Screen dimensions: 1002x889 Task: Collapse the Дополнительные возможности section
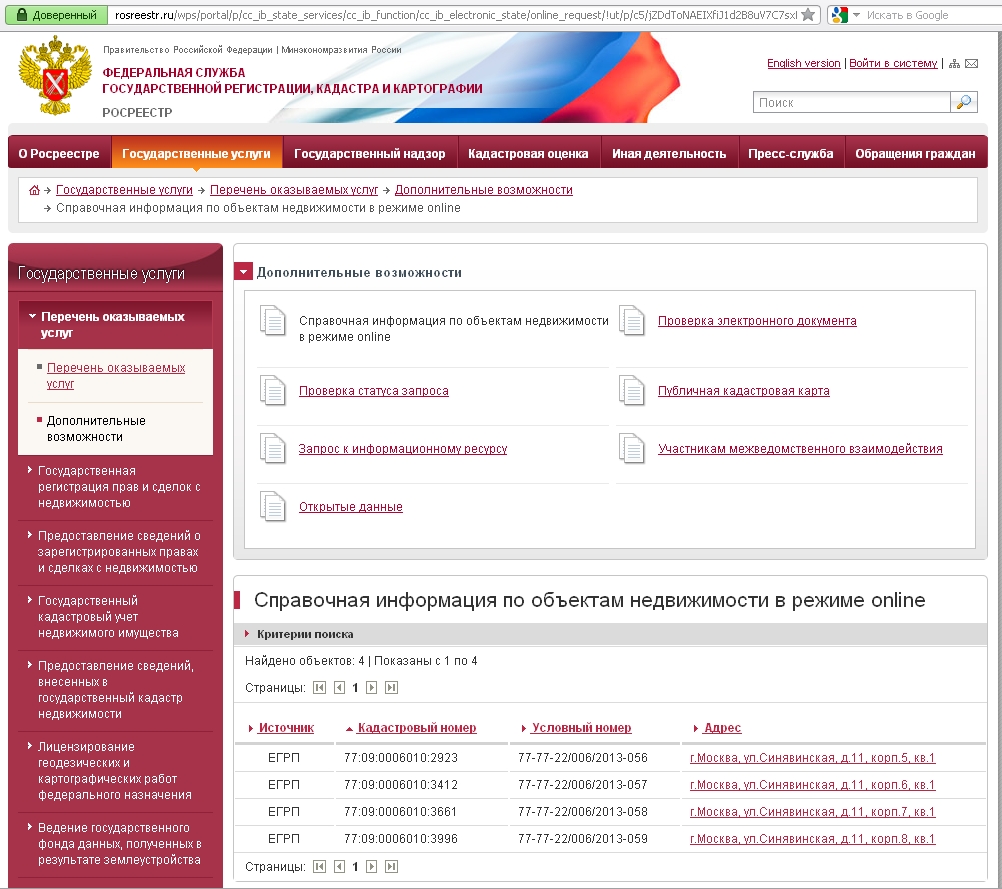point(243,272)
